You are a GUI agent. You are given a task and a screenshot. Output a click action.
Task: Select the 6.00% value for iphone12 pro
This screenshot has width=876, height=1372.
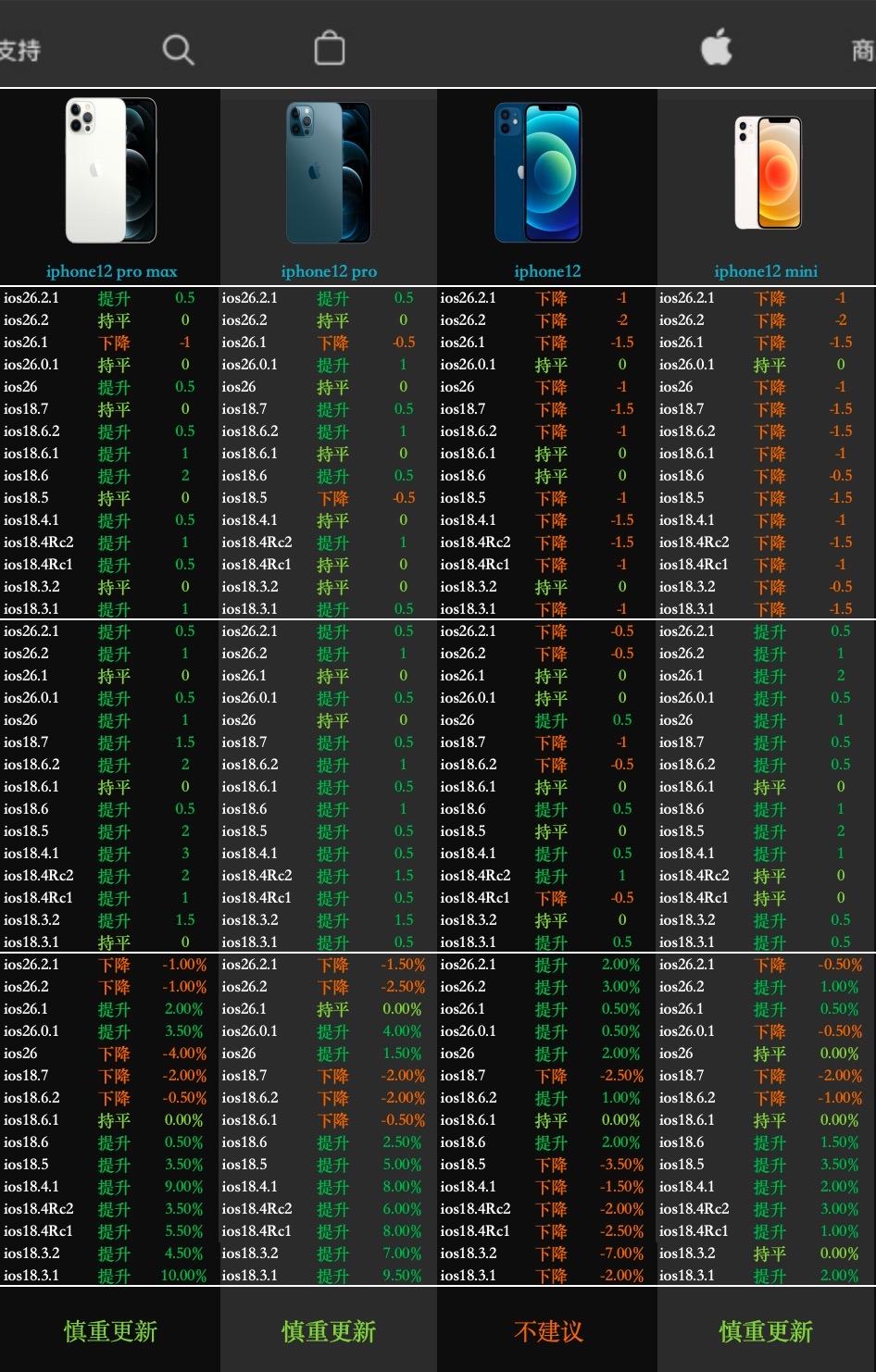(402, 1209)
